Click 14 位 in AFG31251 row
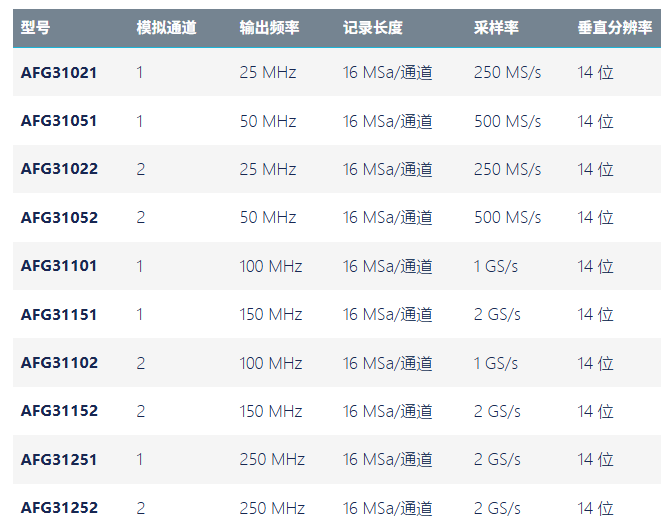This screenshot has width=661, height=531. point(595,459)
